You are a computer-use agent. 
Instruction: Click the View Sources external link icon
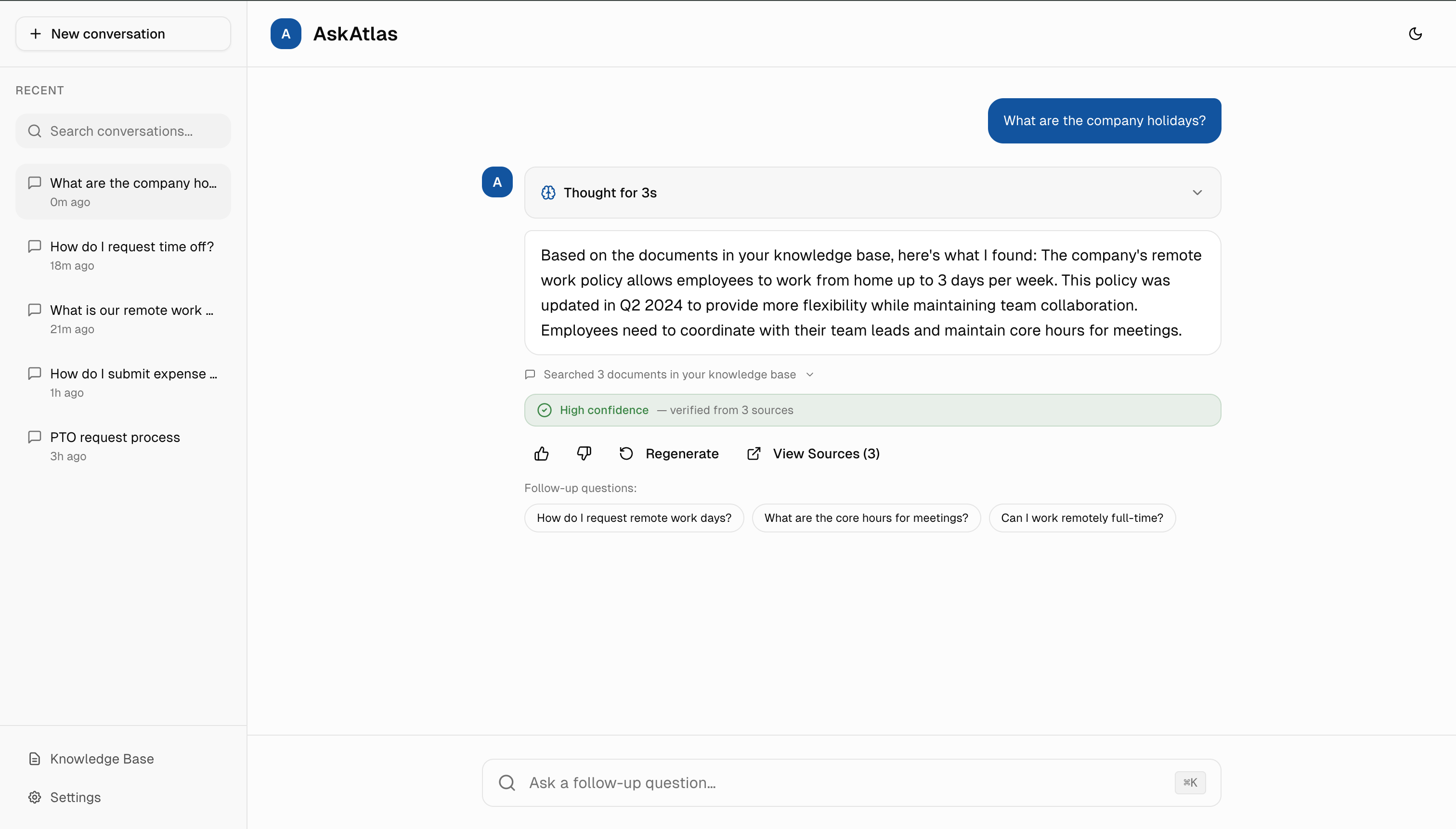point(754,454)
